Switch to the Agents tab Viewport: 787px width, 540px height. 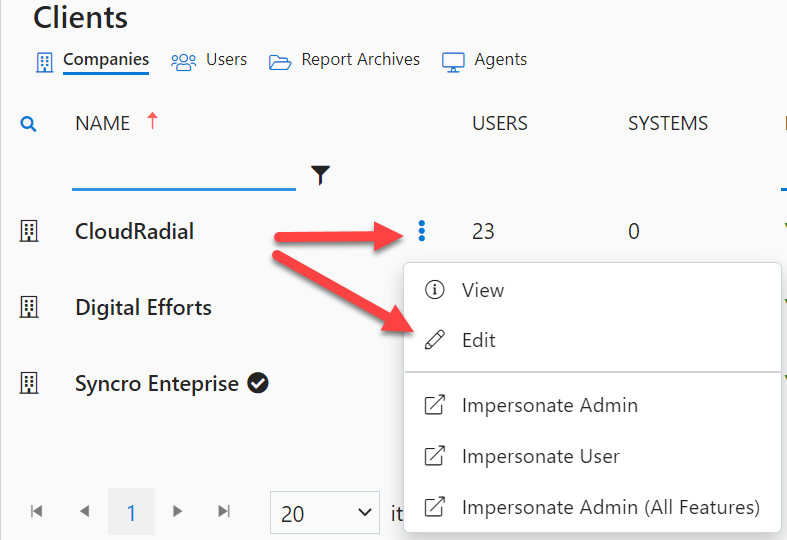(x=500, y=60)
